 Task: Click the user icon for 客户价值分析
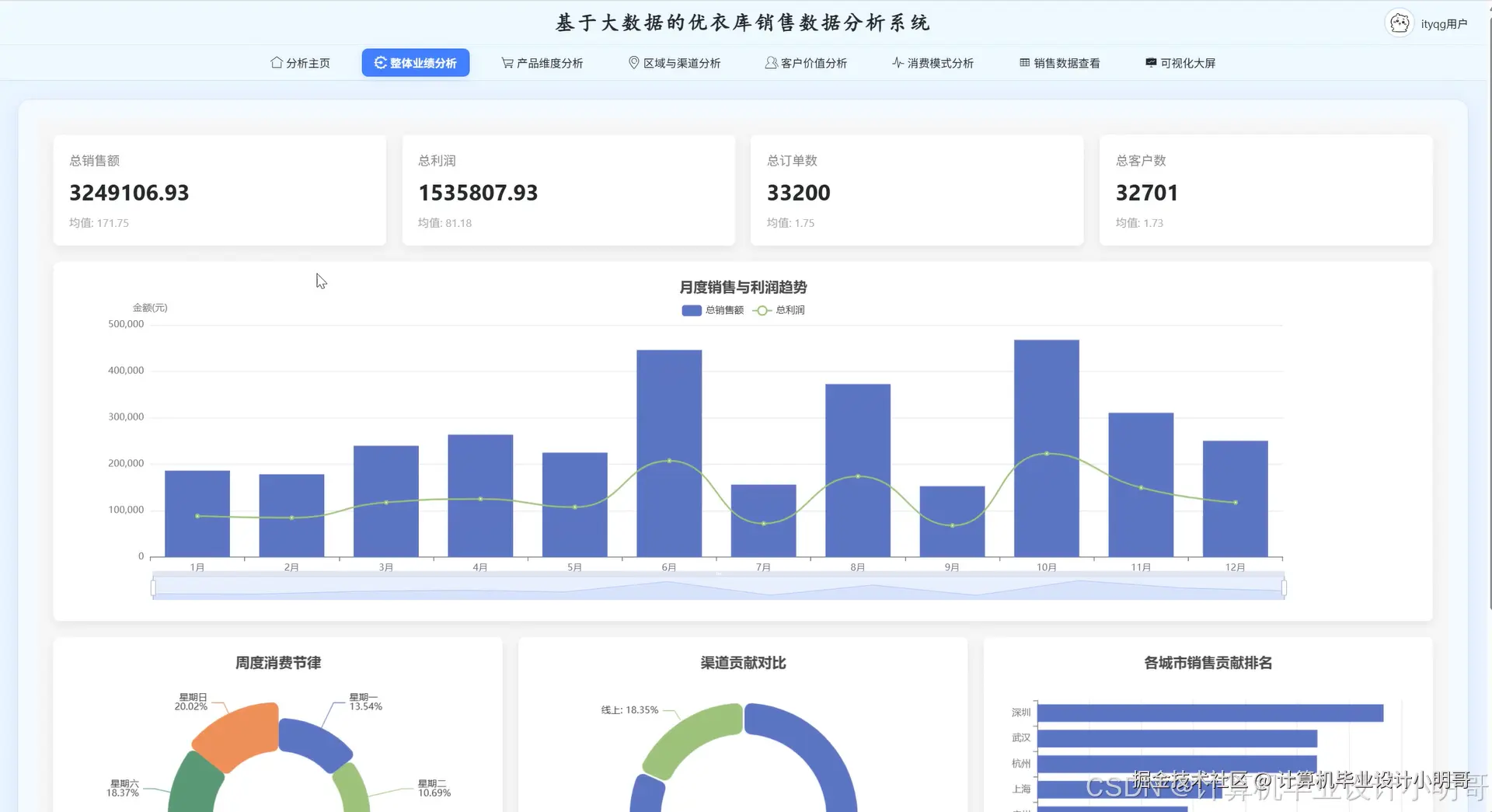click(x=771, y=63)
